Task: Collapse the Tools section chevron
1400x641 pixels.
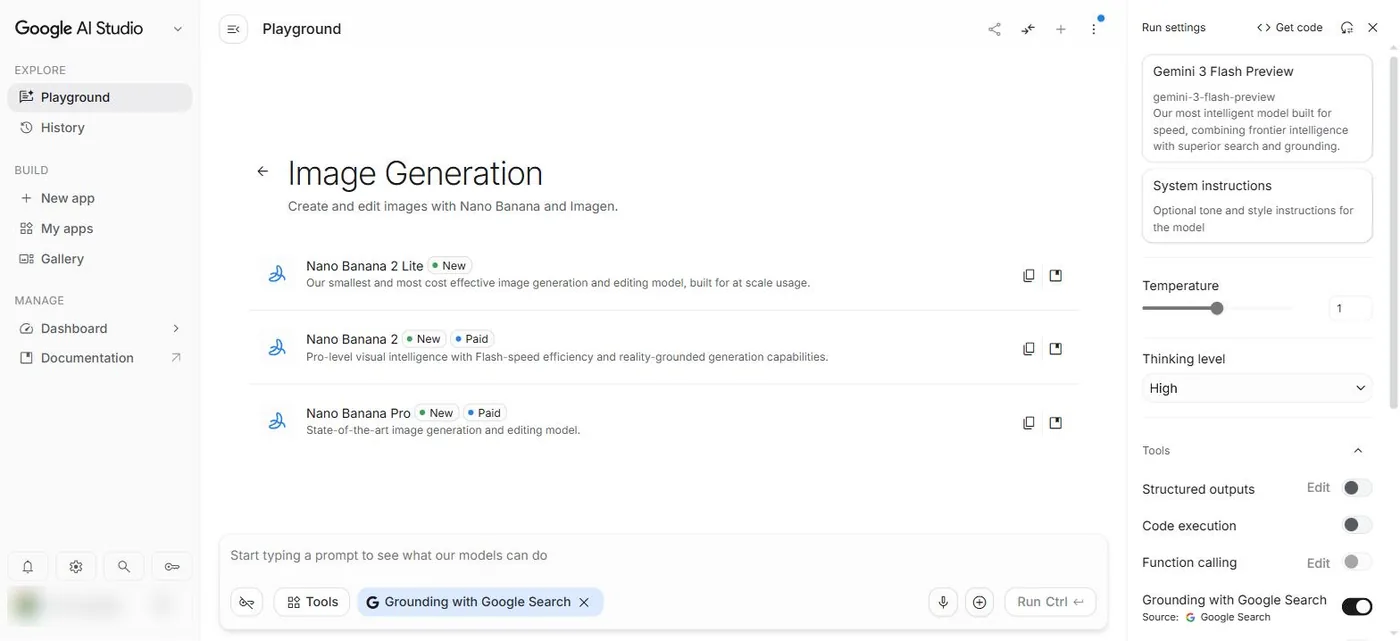Action: pyautogui.click(x=1358, y=451)
